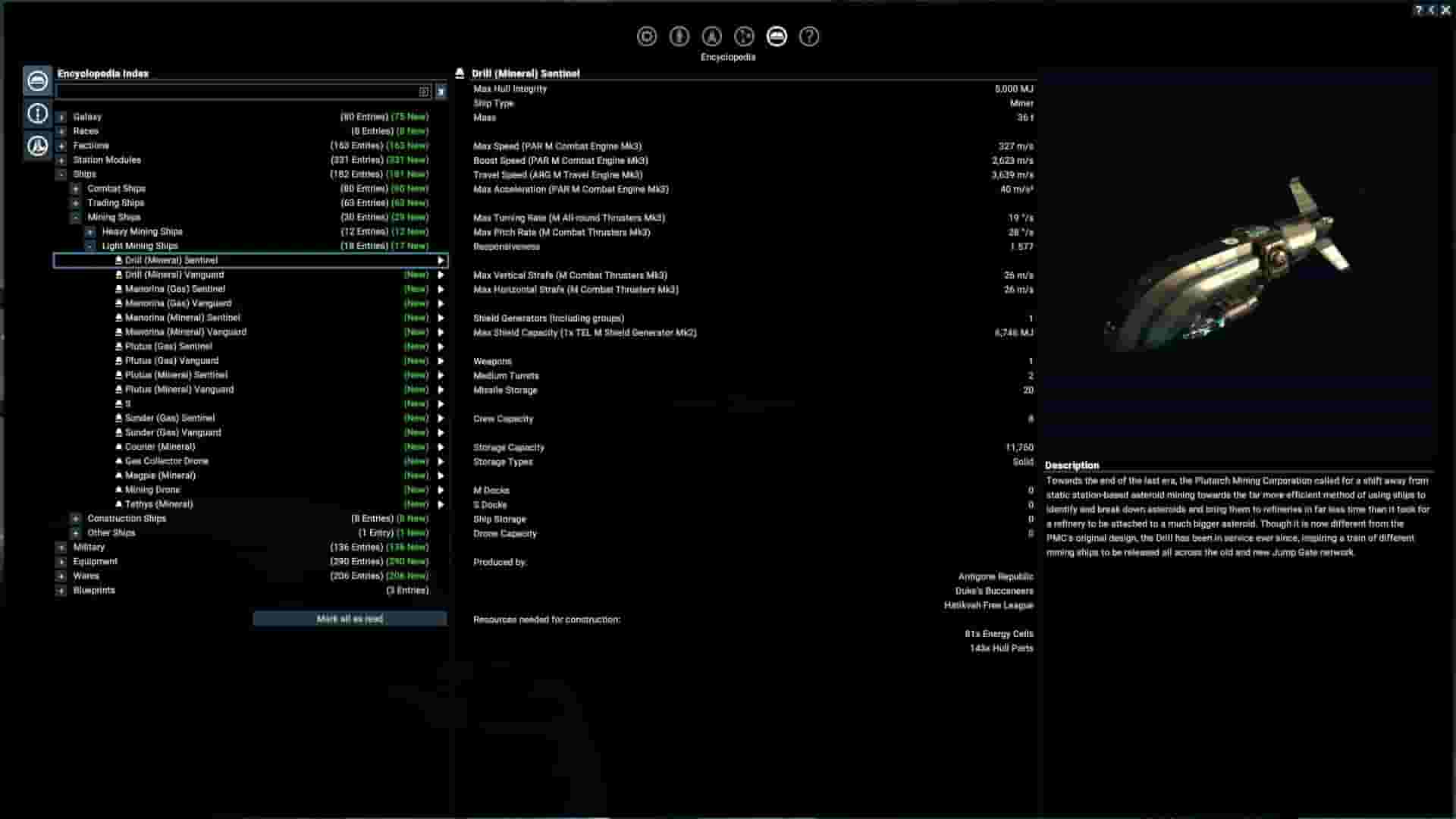Open the first circular top menu icon

point(647,36)
